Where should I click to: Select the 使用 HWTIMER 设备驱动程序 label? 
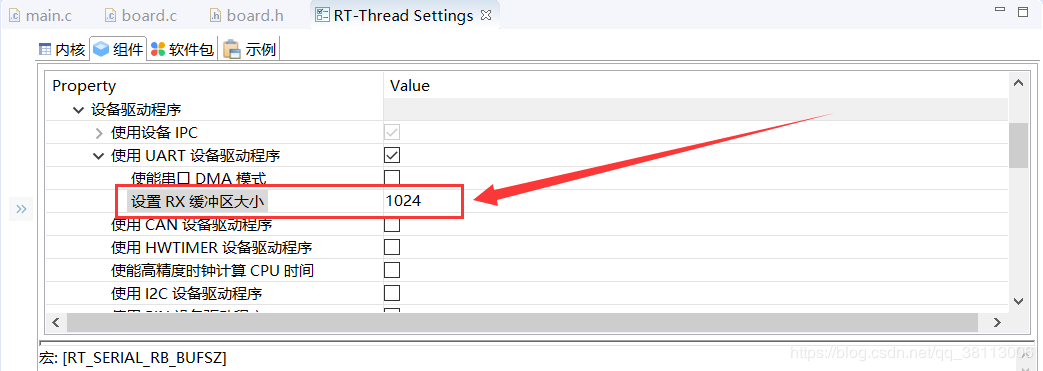coord(212,247)
